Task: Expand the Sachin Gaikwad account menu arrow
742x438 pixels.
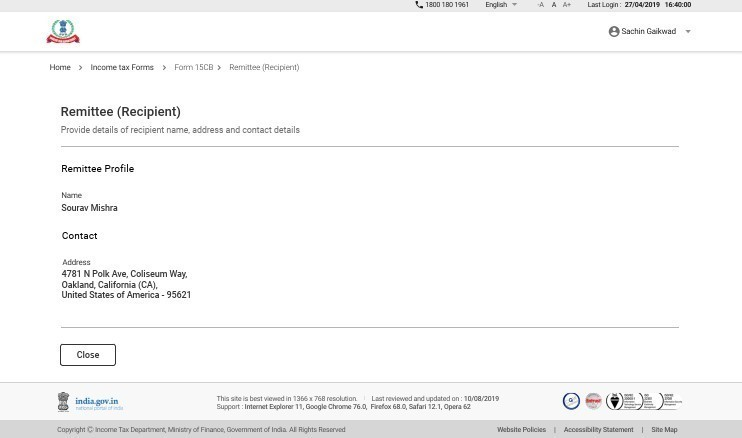Action: [688, 32]
